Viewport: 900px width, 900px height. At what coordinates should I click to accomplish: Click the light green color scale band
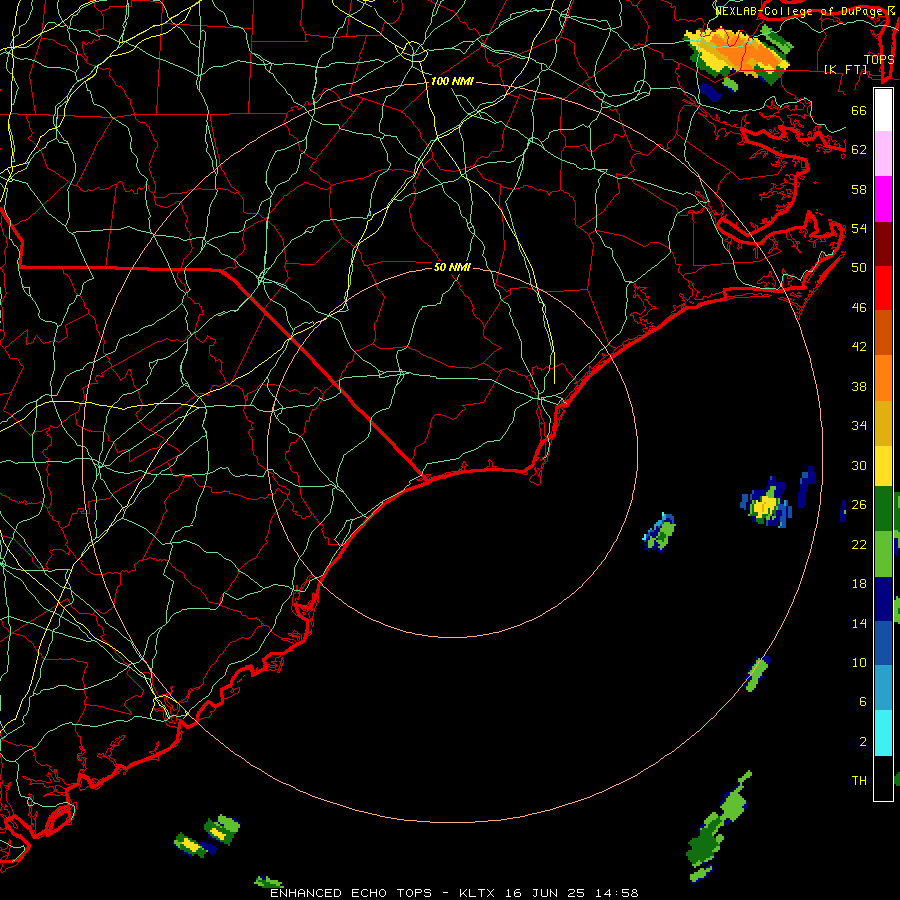(x=883, y=554)
